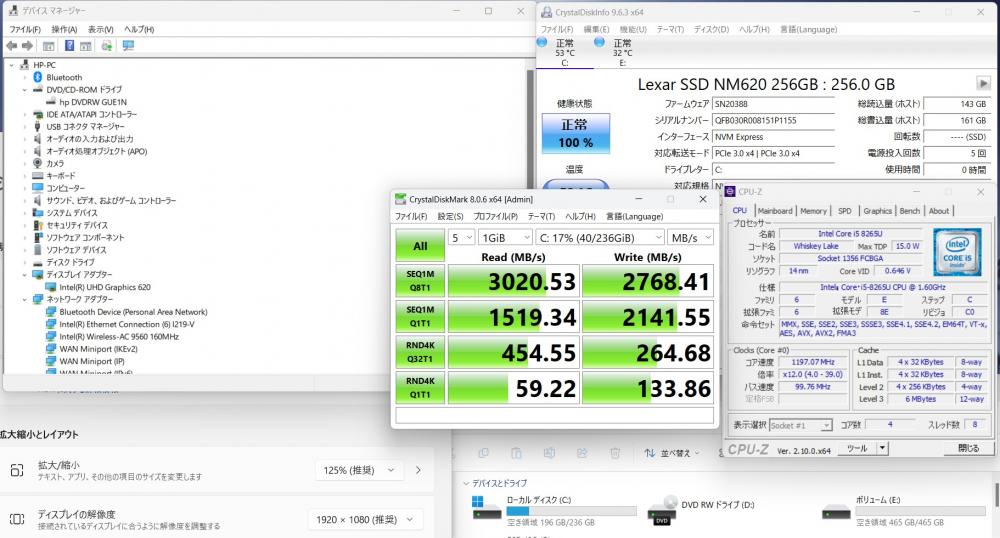Click the DVD RW Drive (D:) icon
1000x538 pixels.
click(662, 509)
